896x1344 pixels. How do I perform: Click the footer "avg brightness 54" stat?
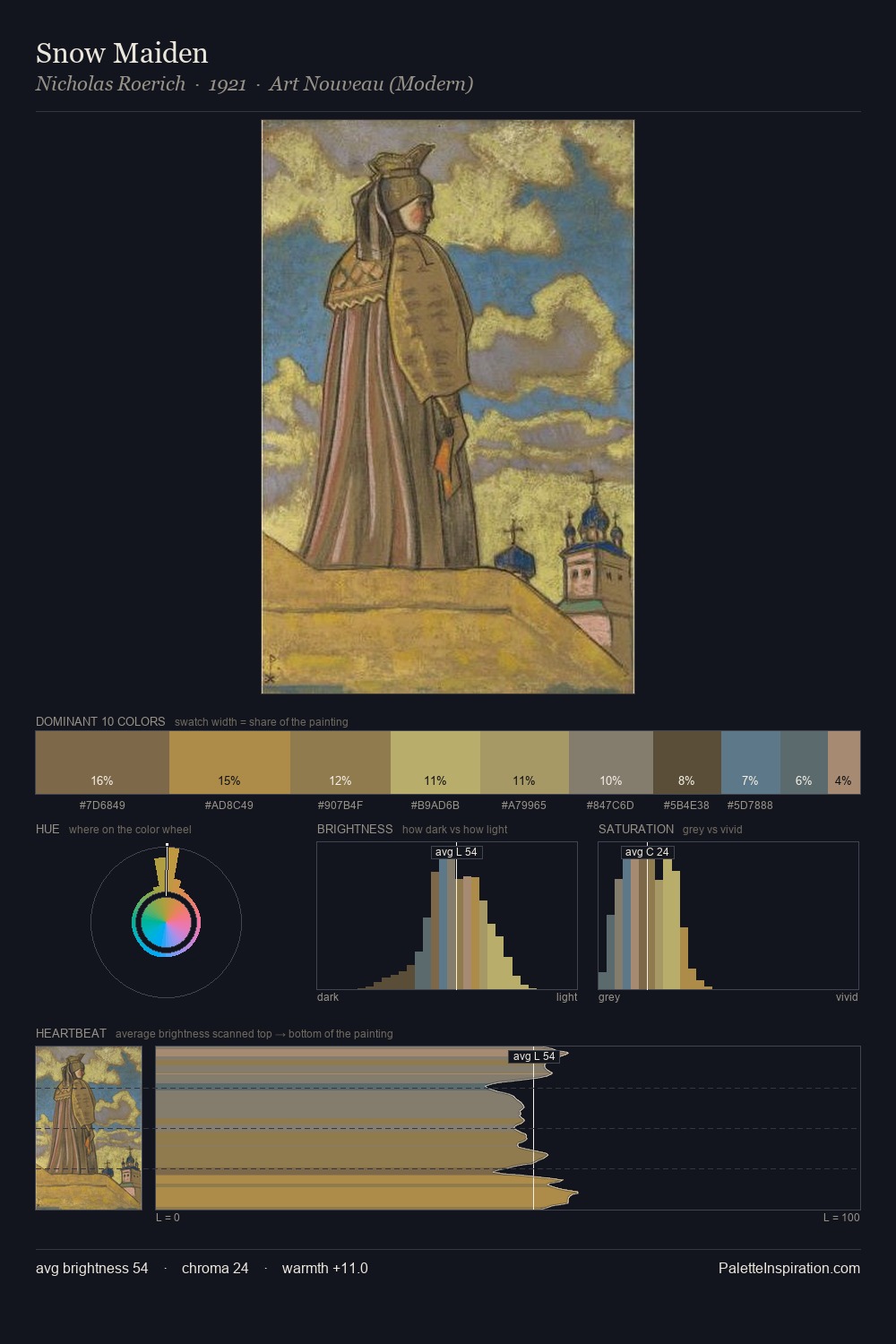coord(92,1268)
